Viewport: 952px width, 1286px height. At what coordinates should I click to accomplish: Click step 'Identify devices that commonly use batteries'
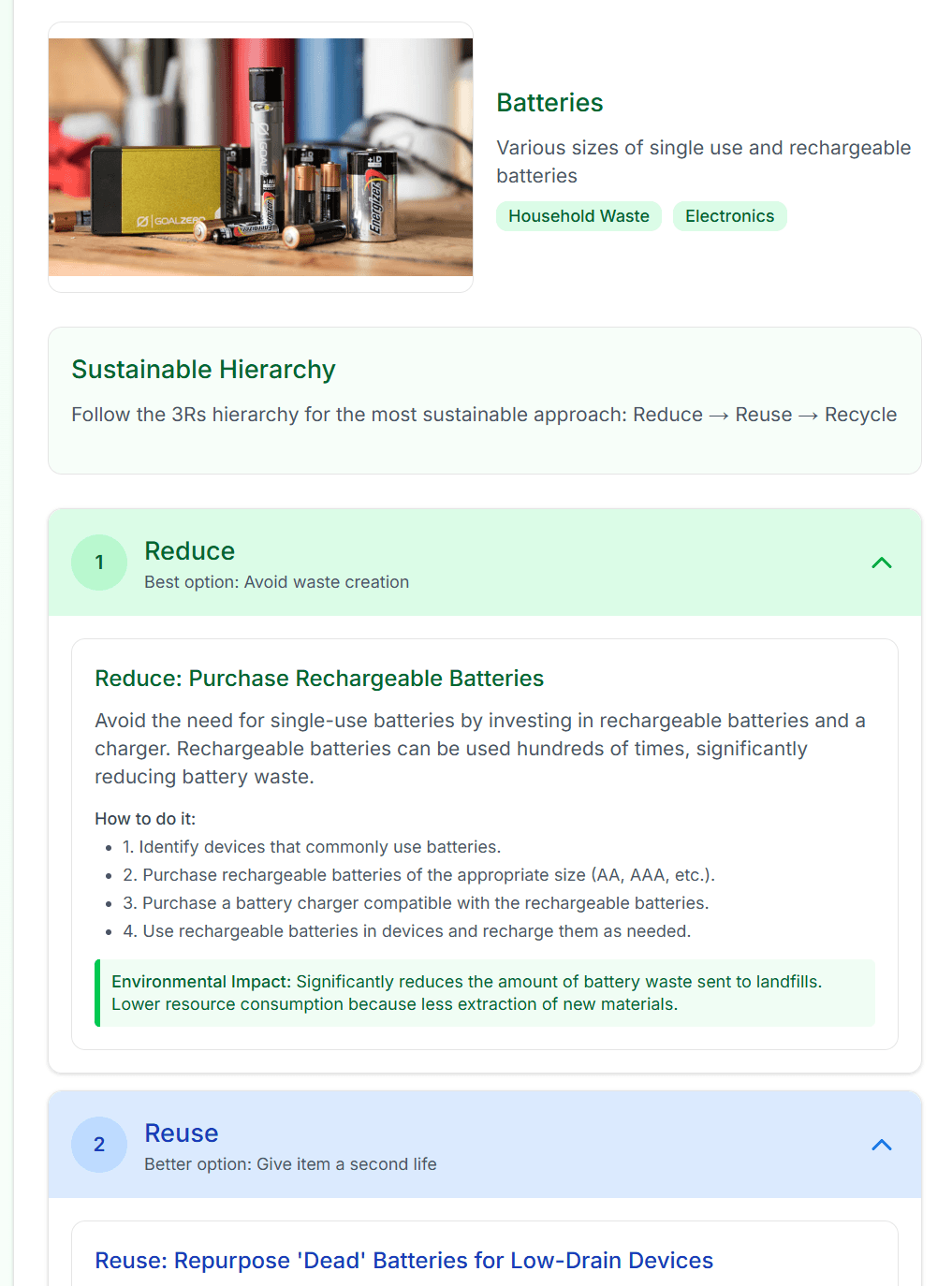click(312, 847)
